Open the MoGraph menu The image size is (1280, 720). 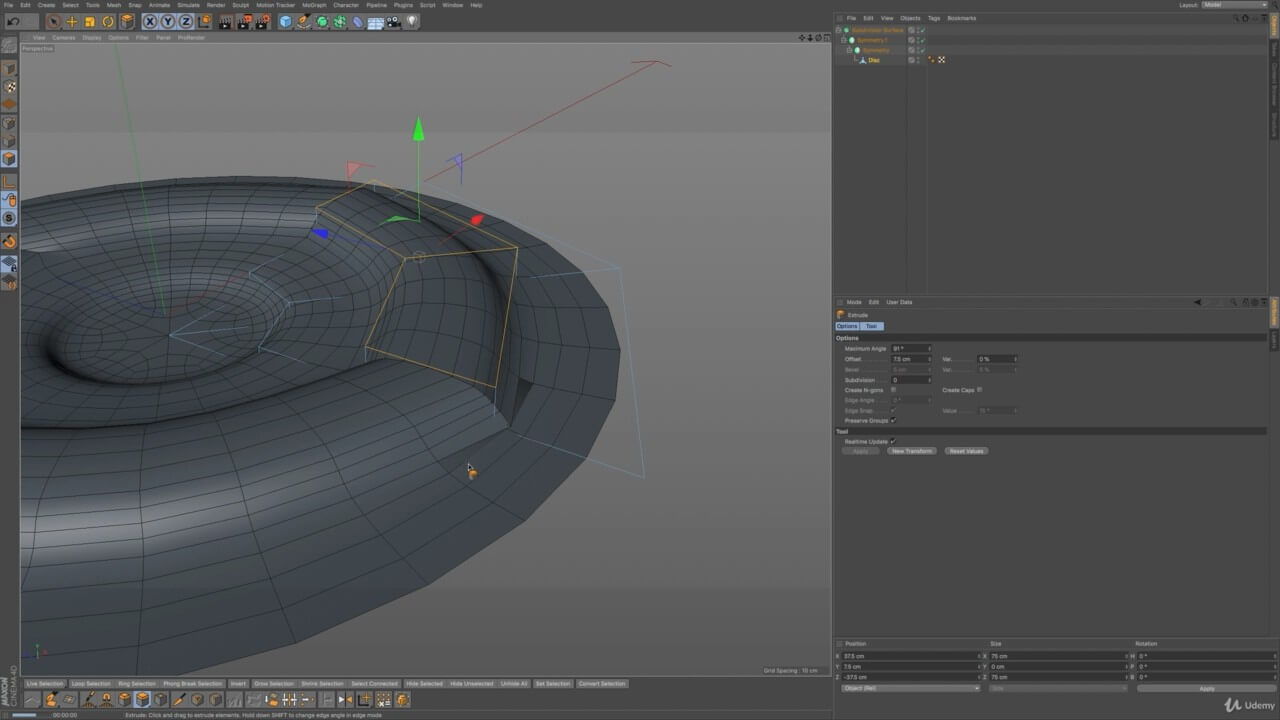pyautogui.click(x=313, y=5)
